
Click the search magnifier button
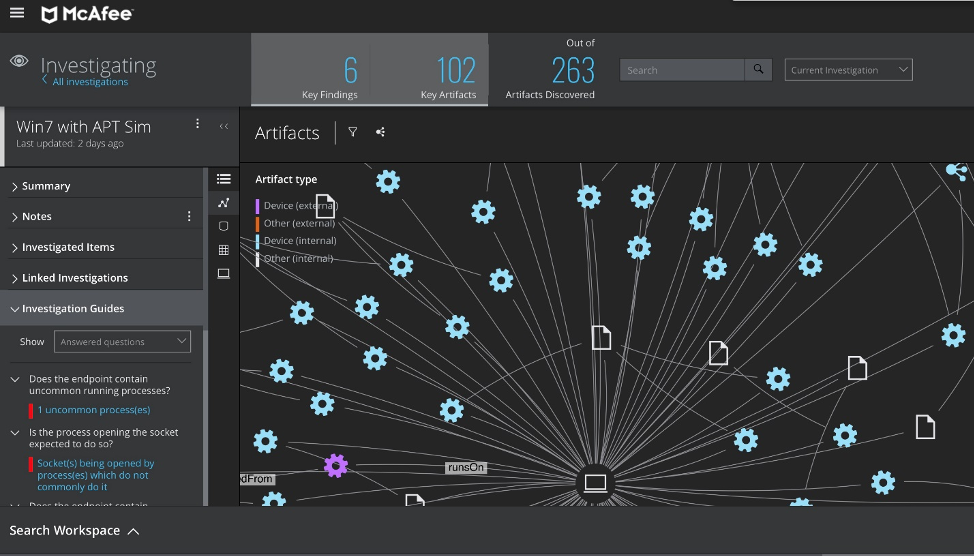[x=759, y=70]
